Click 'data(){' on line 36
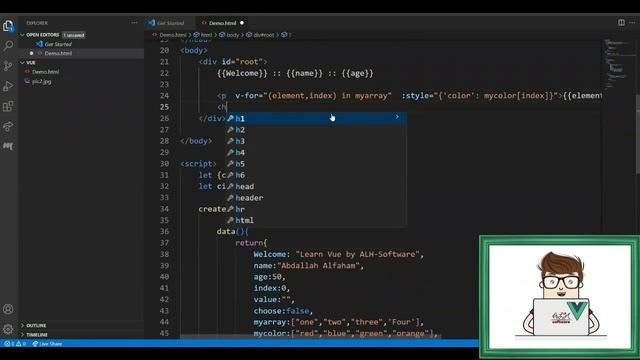Viewport: 640px width, 360px height. 232,231
